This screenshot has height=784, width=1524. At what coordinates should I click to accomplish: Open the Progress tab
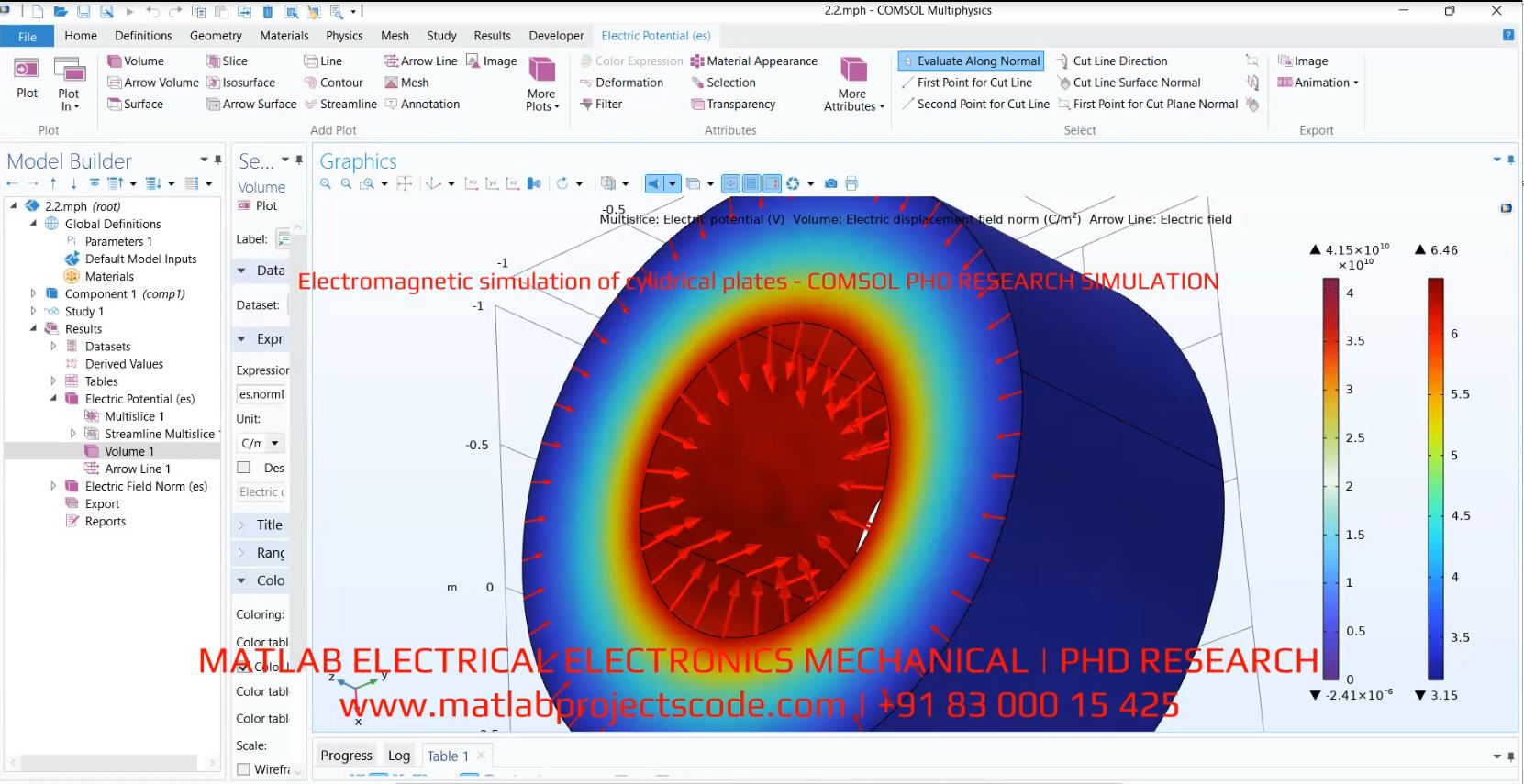tap(346, 756)
